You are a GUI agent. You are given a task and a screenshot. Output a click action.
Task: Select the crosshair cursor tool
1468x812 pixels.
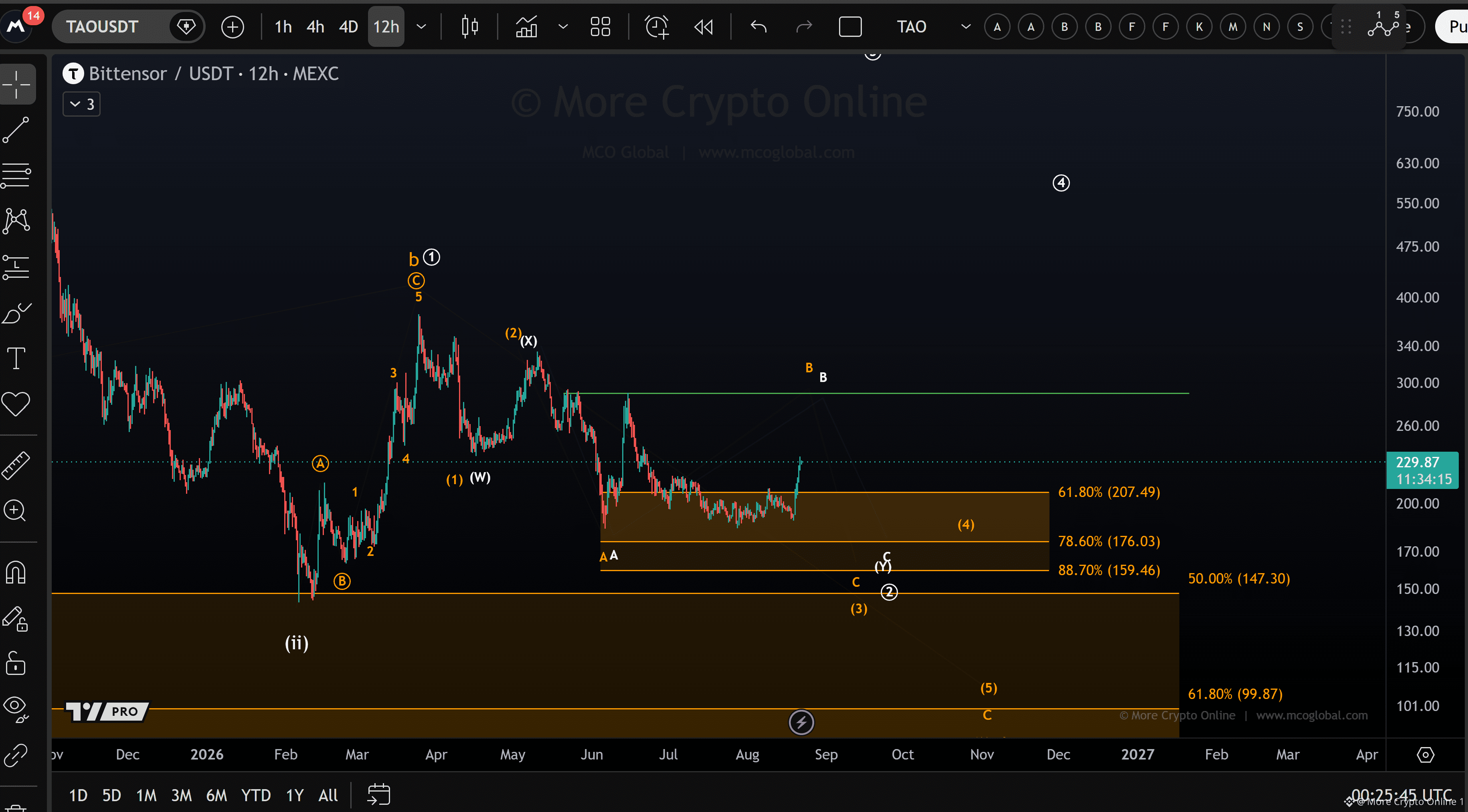tap(16, 84)
